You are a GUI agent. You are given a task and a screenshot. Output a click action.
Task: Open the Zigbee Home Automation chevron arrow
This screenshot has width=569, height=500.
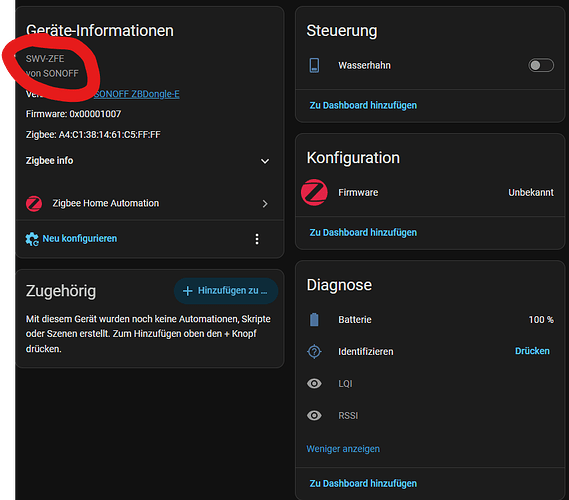click(x=265, y=204)
